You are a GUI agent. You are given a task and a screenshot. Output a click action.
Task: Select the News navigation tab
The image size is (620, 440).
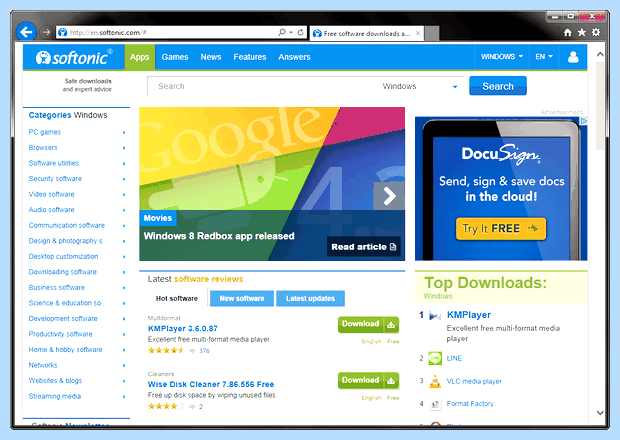point(211,57)
